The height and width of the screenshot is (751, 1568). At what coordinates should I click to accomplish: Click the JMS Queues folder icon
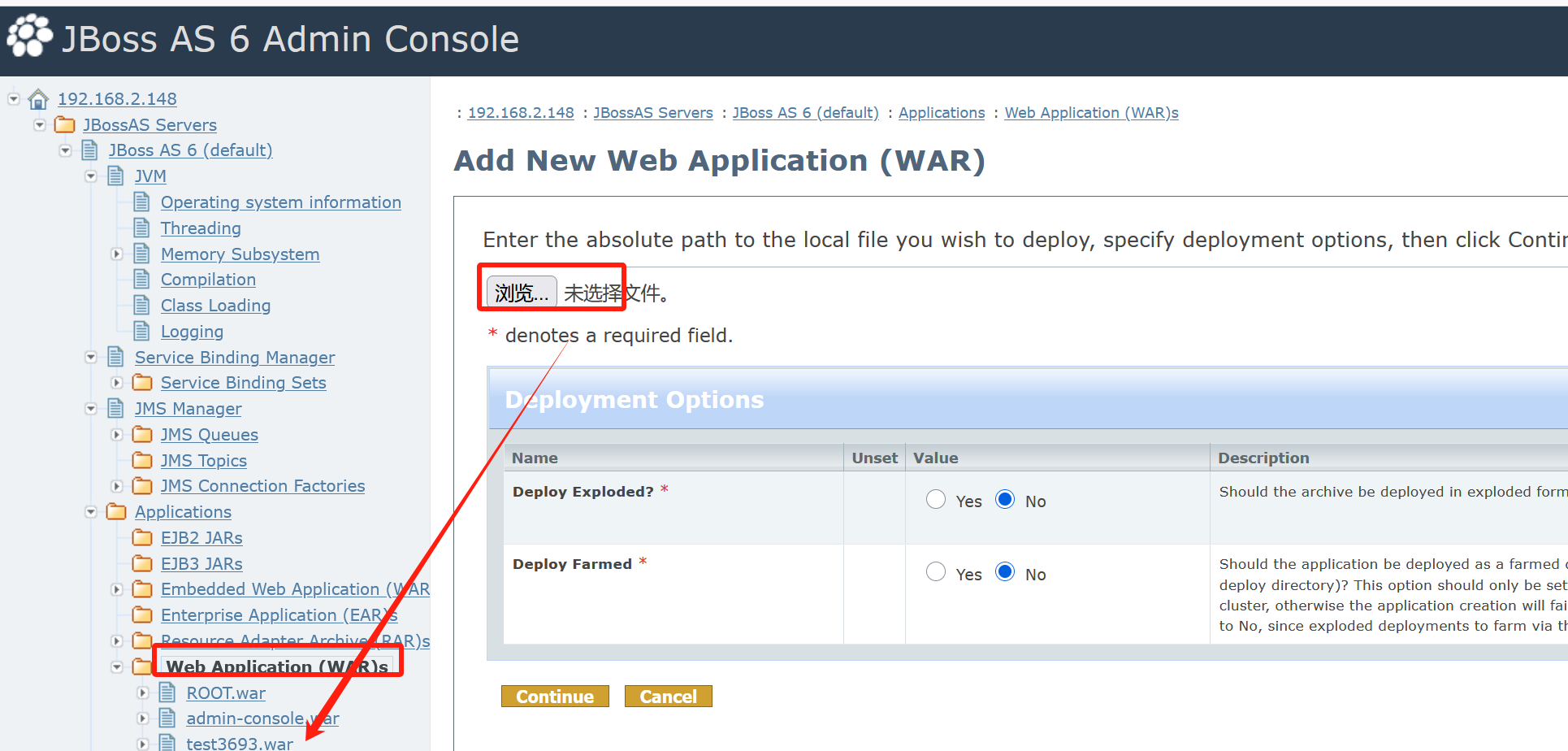click(142, 434)
